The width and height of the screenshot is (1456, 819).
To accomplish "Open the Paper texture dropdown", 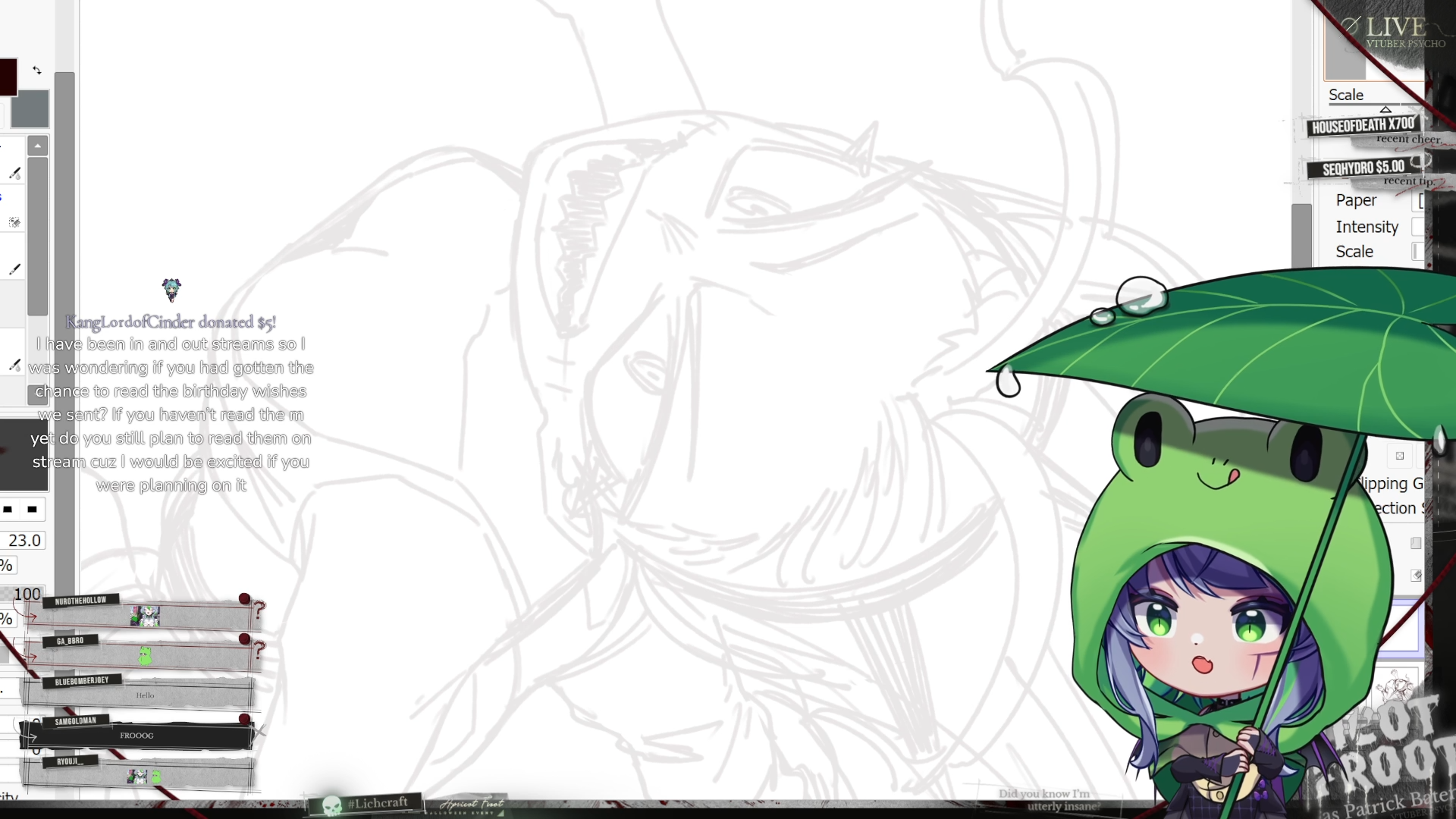I will 1420,201.
